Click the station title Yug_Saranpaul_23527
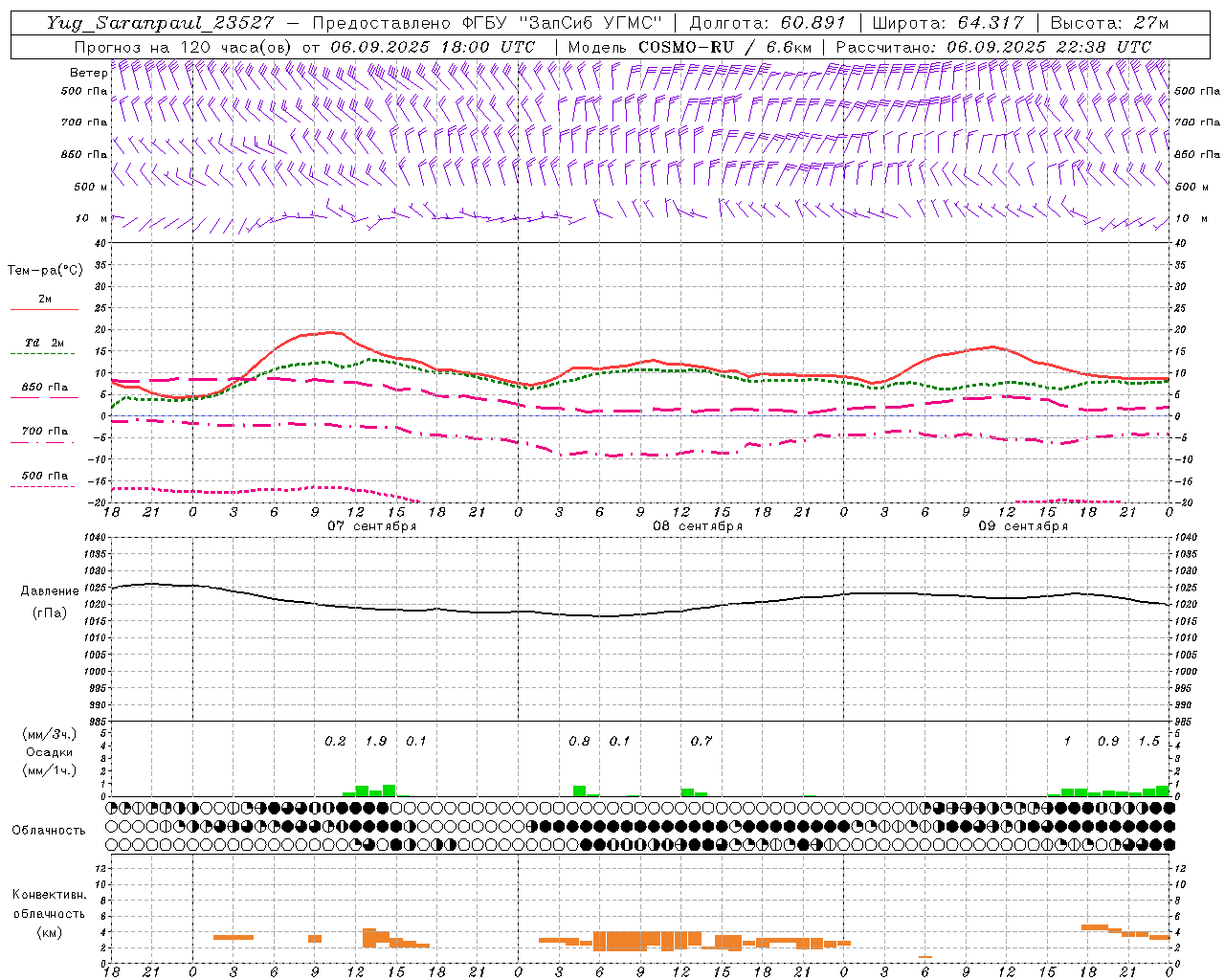1225x980 pixels. point(159,23)
